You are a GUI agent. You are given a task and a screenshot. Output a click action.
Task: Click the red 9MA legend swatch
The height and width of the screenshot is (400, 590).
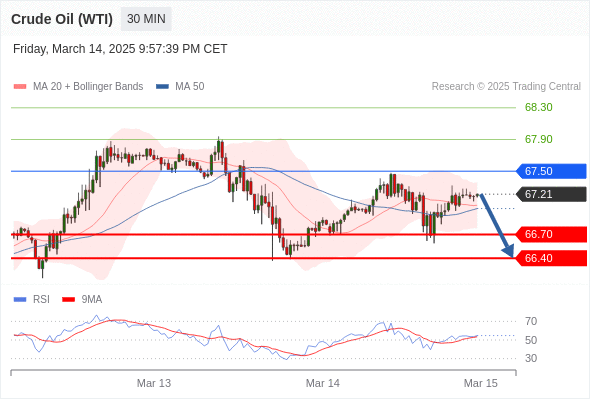tap(68, 300)
